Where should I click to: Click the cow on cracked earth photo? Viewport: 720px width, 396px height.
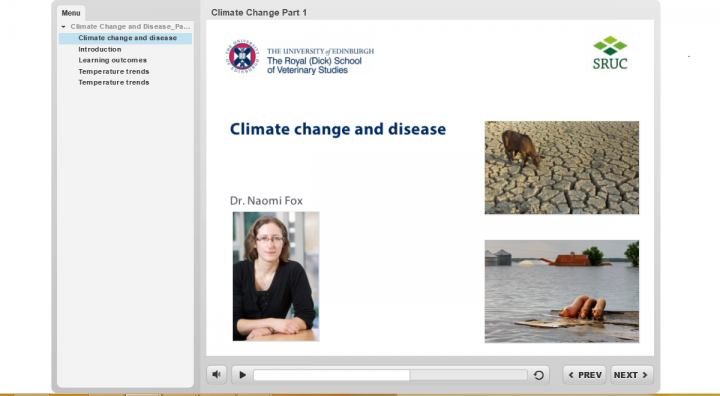[x=562, y=168]
